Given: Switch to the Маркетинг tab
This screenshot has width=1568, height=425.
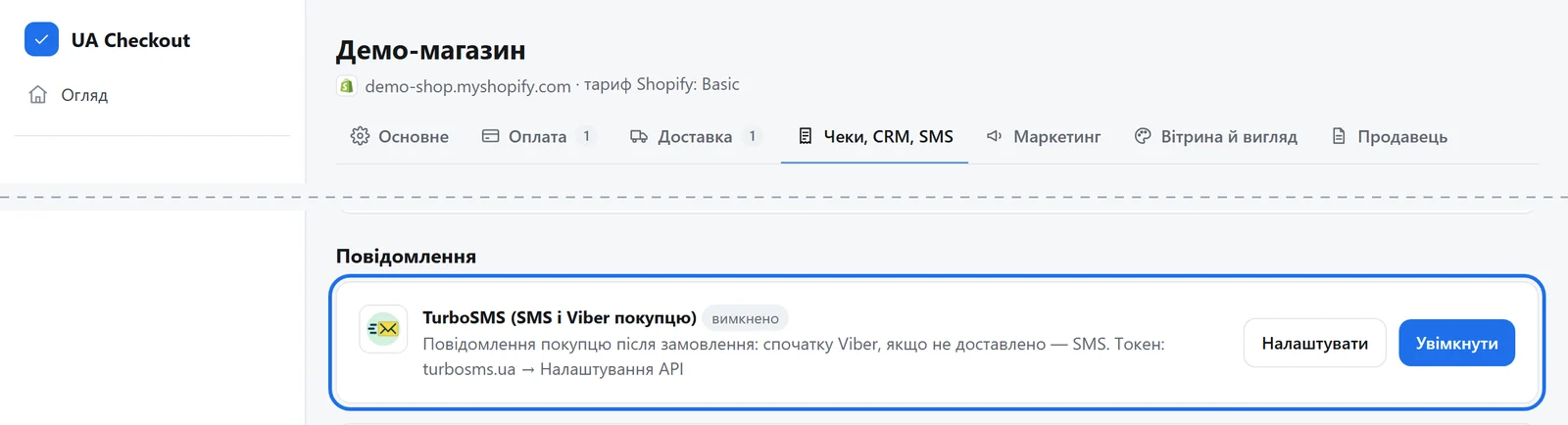Looking at the screenshot, I should click(x=1044, y=136).
